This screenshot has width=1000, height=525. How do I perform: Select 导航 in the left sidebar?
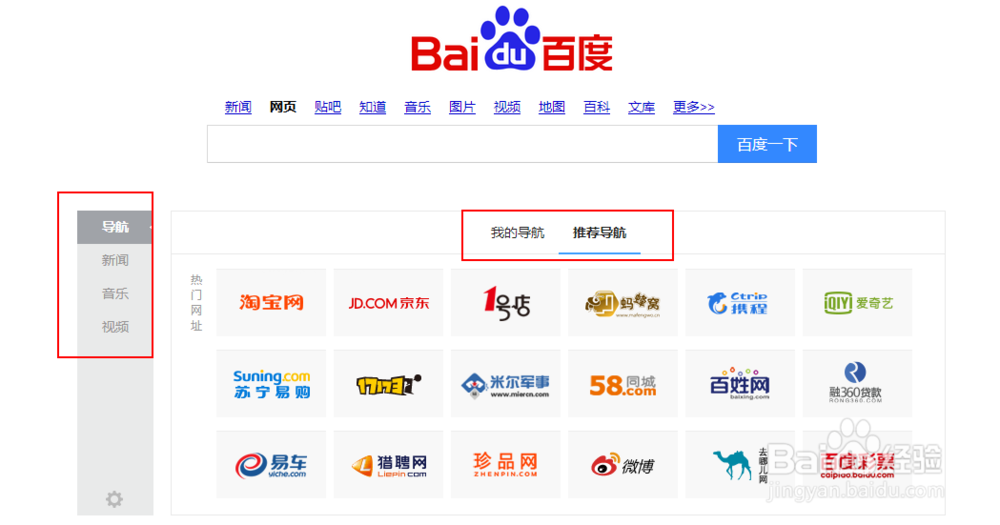pyautogui.click(x=115, y=227)
